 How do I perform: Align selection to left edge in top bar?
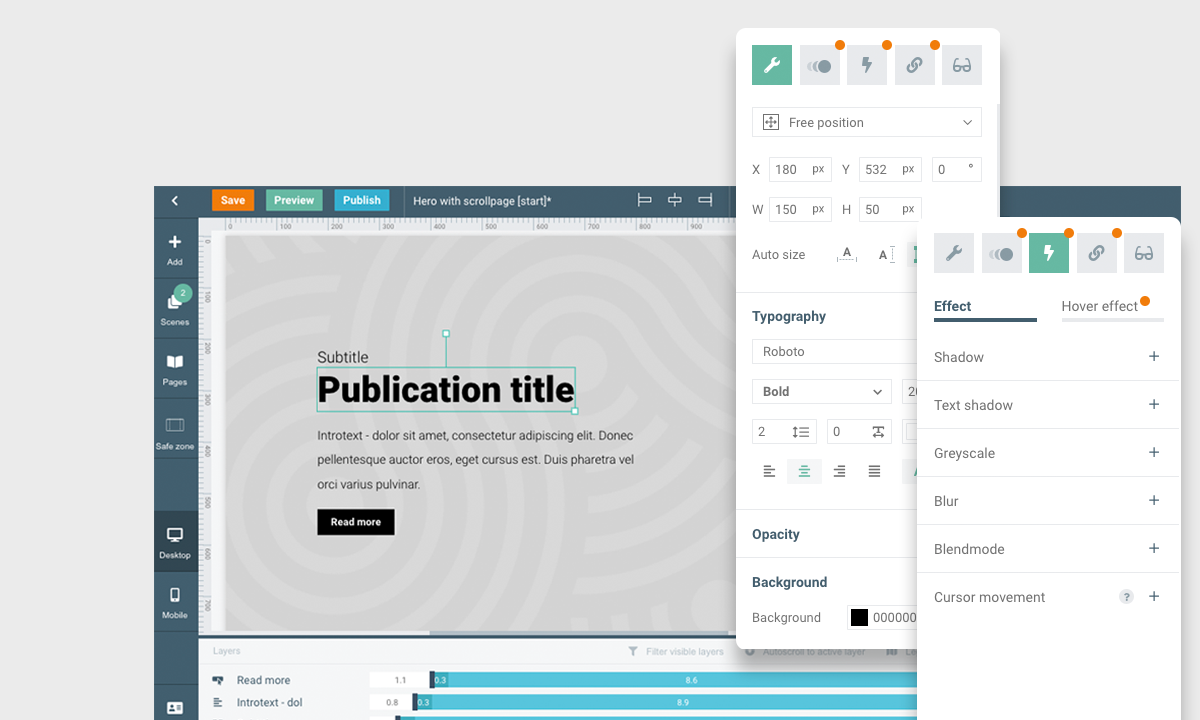pos(645,200)
